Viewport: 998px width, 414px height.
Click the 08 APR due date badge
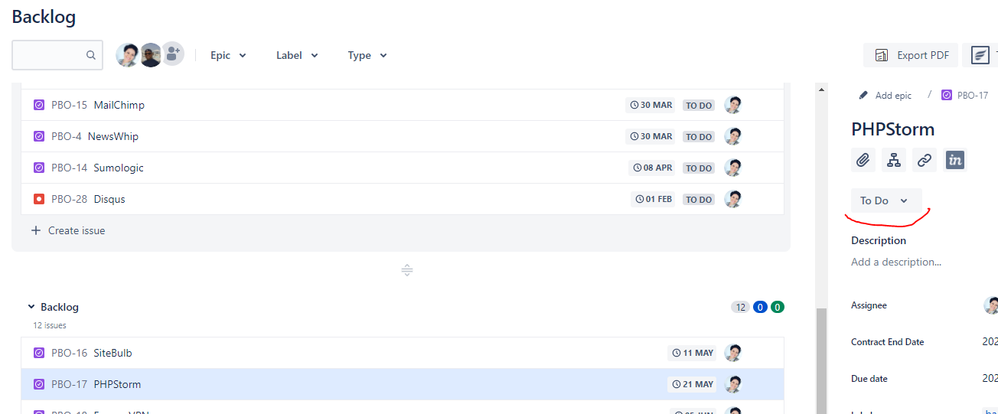652,168
